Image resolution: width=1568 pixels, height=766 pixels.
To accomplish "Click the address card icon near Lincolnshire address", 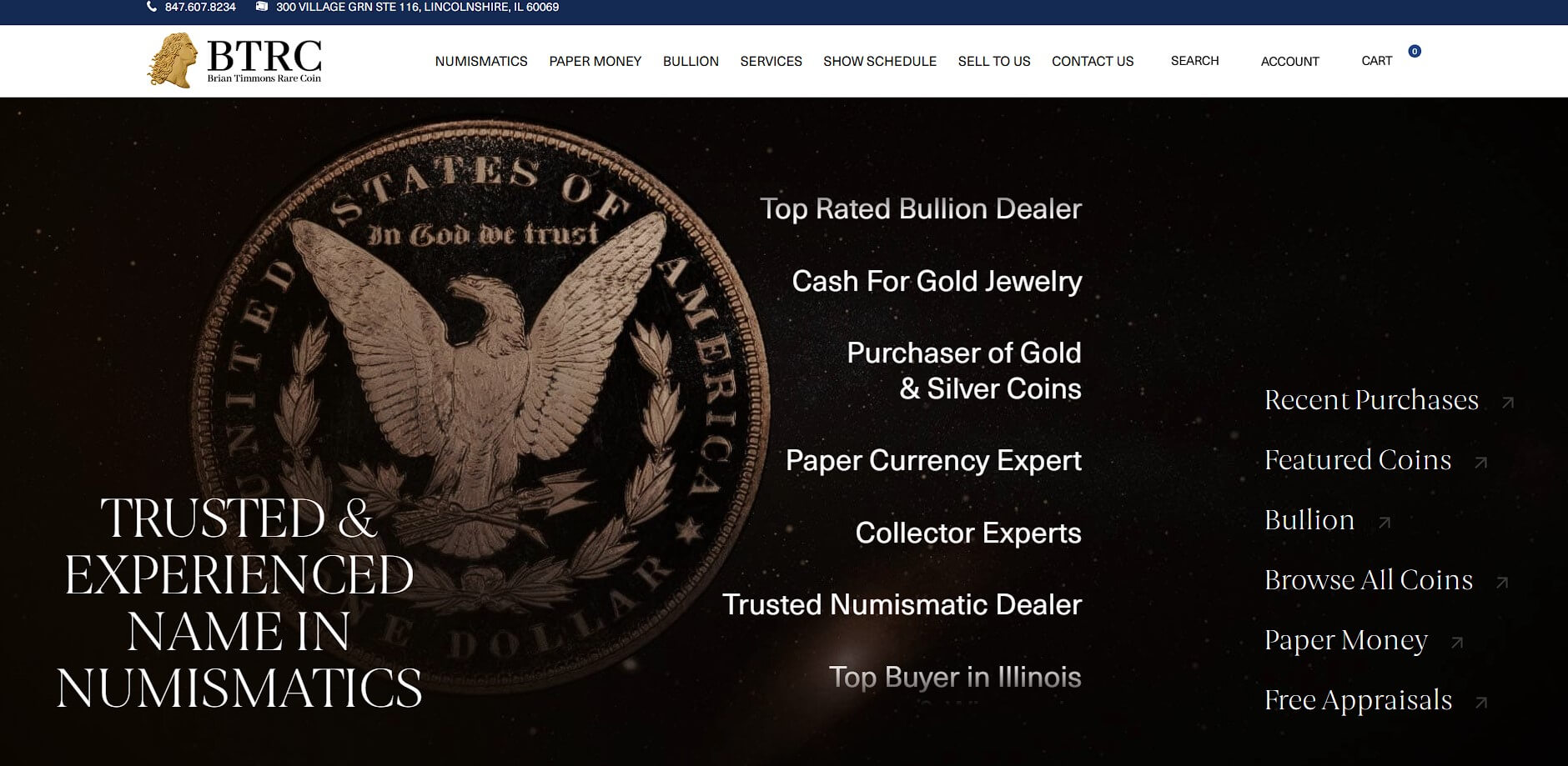I will [x=262, y=7].
